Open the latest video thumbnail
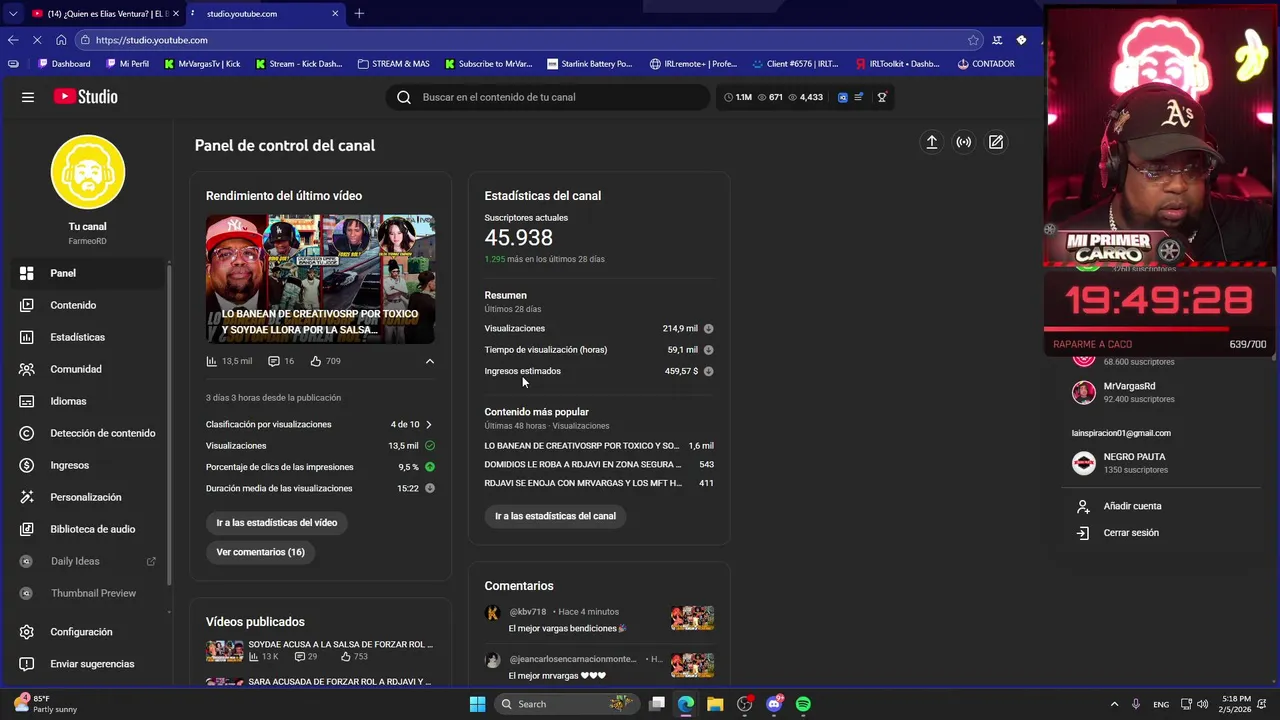 [320, 279]
